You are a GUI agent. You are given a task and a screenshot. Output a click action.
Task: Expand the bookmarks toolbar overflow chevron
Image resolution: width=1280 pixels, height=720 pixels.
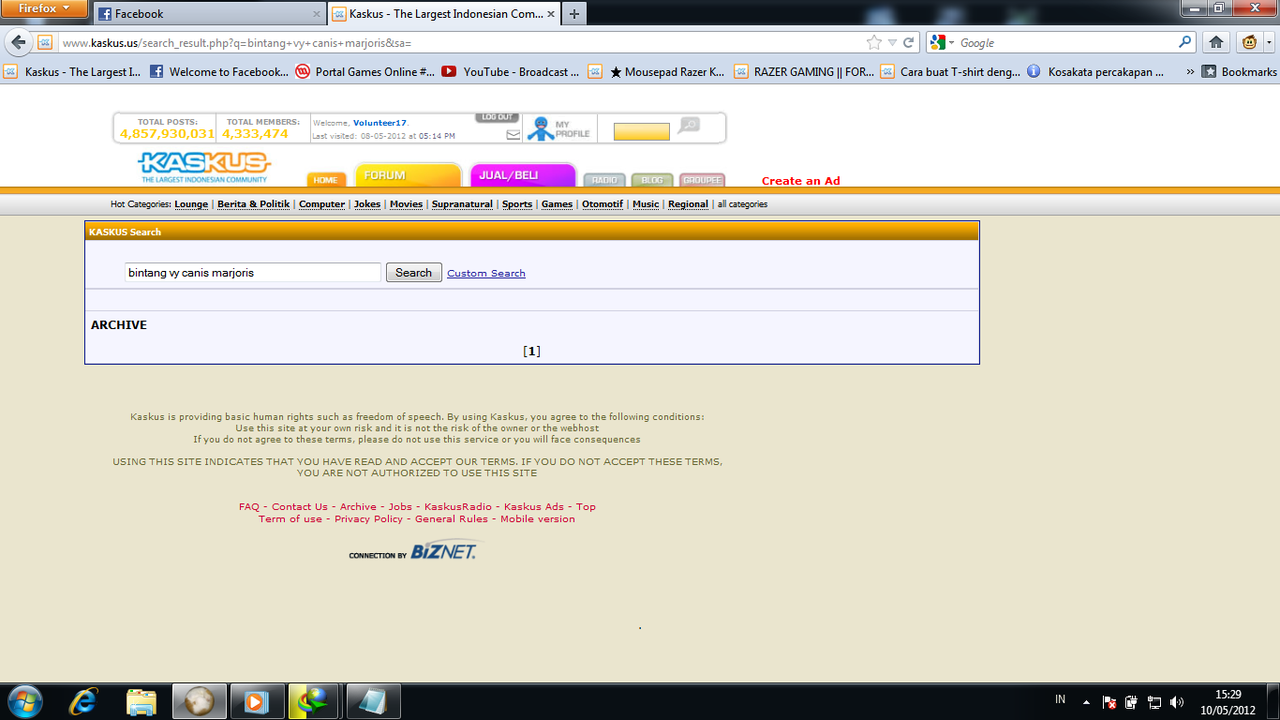[x=1190, y=72]
